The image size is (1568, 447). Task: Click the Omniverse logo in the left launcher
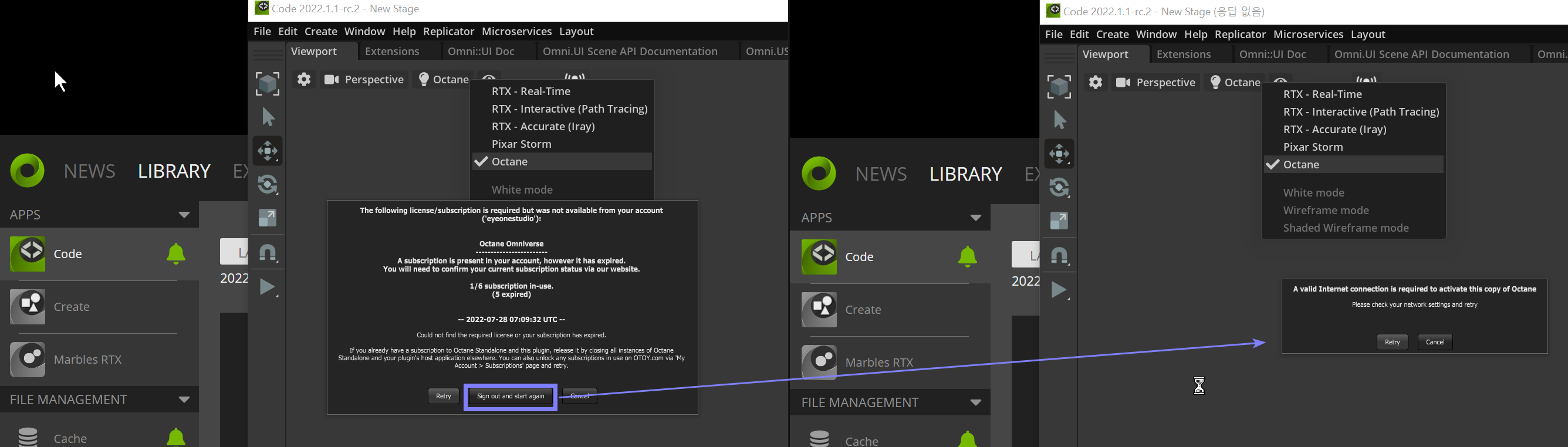[28, 170]
